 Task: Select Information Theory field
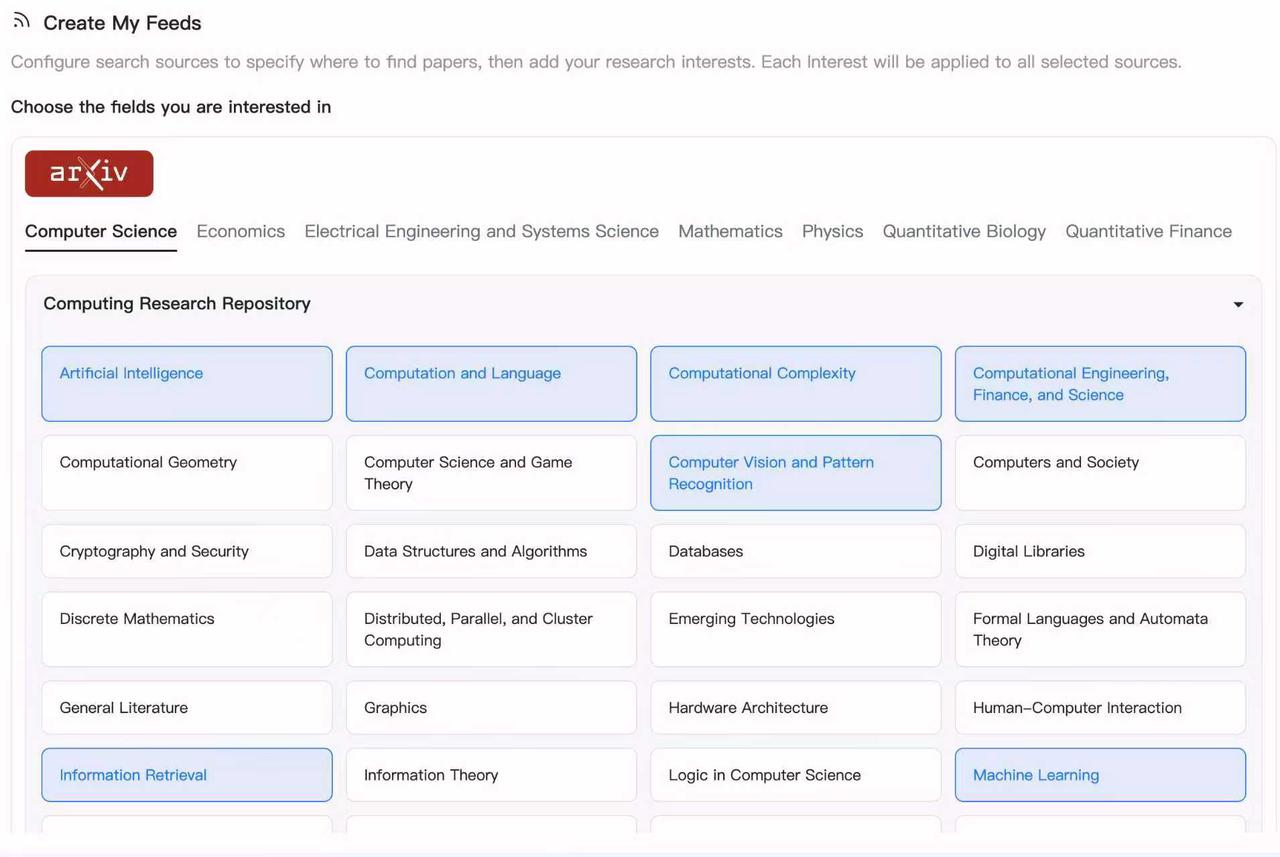(x=491, y=775)
